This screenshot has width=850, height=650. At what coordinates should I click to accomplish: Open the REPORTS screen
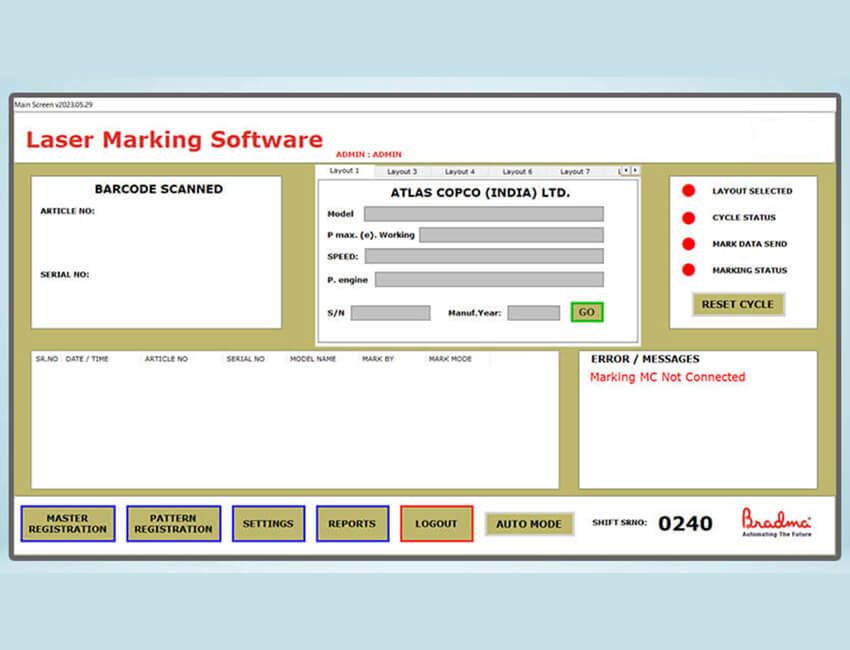click(x=352, y=523)
